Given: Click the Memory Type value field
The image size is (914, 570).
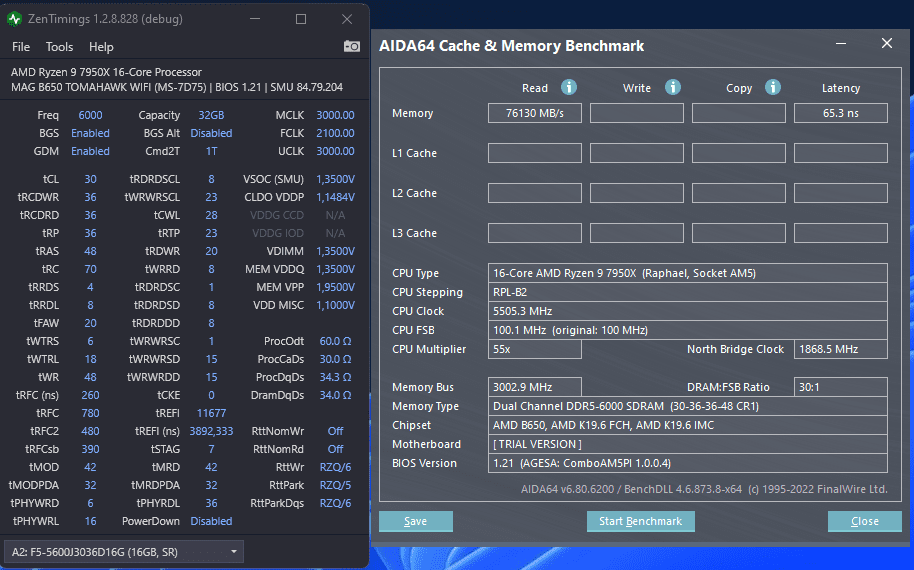Looking at the screenshot, I should pyautogui.click(x=688, y=406).
